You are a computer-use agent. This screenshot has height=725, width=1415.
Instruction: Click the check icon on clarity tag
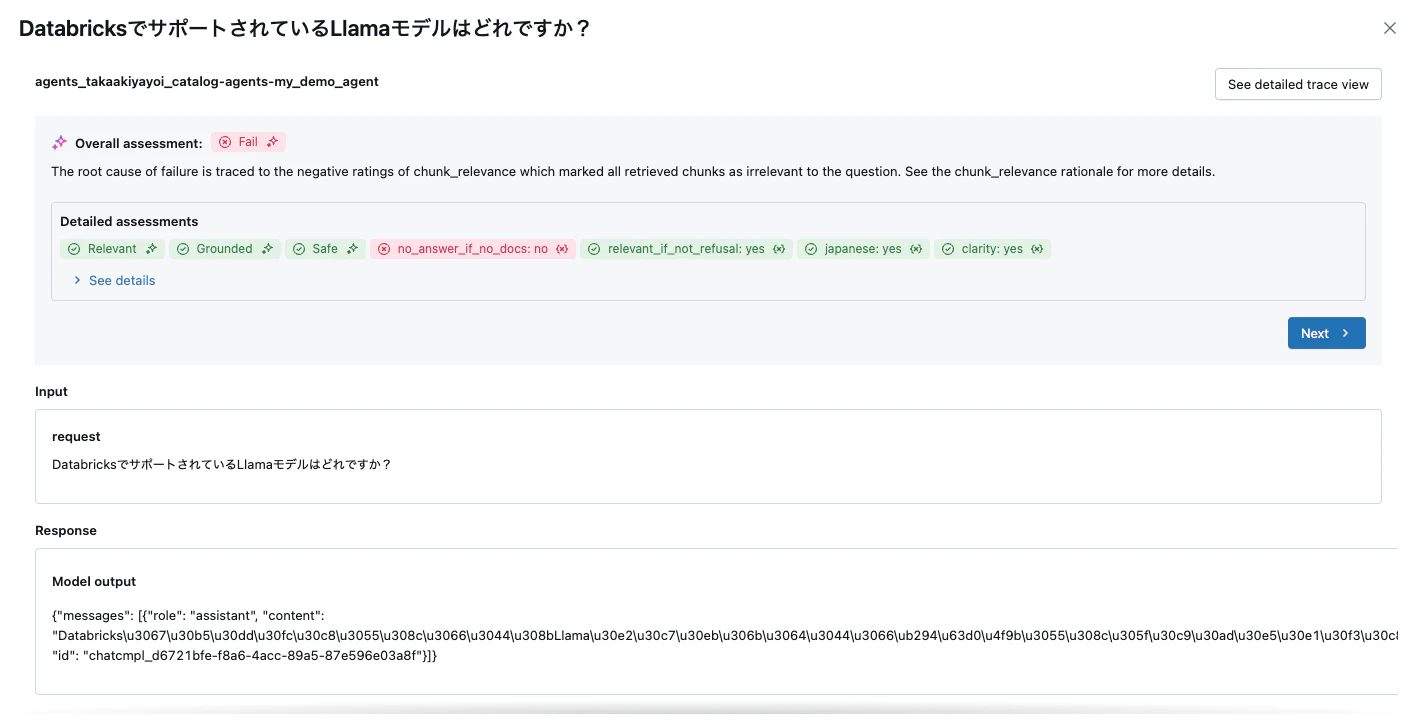(948, 249)
